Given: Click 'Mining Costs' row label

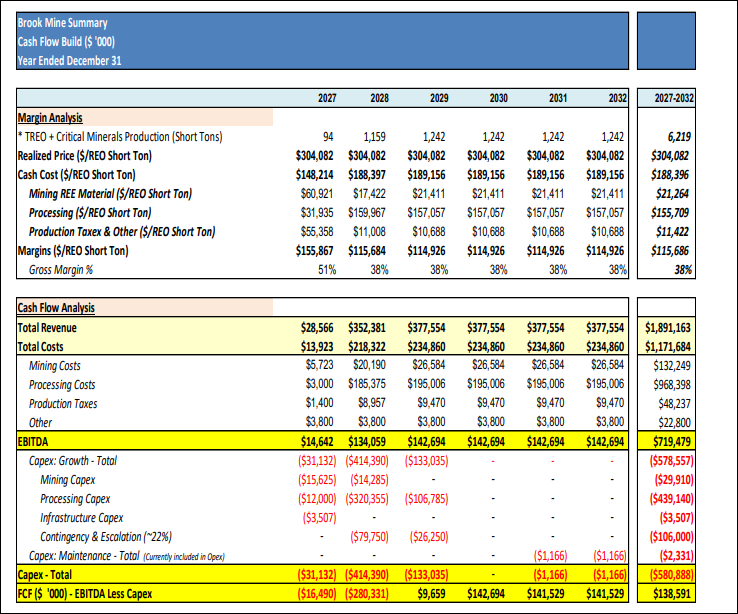Looking at the screenshot, I should [x=55, y=366].
